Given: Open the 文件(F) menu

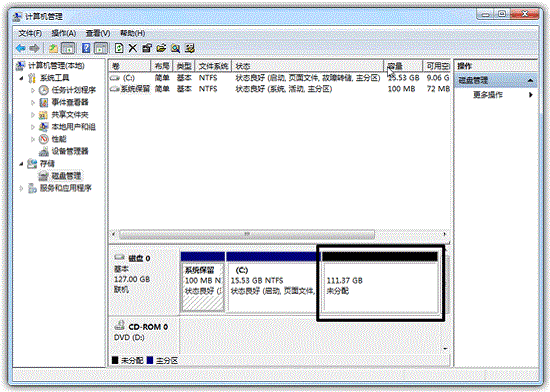Looking at the screenshot, I should click(x=30, y=33).
